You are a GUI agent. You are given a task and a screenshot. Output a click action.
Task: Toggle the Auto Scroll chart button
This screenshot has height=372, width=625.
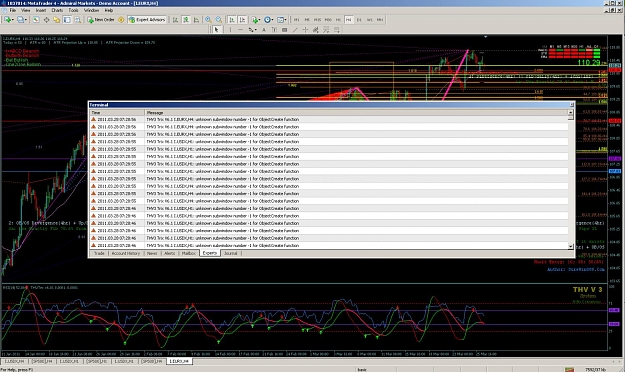click(x=232, y=20)
